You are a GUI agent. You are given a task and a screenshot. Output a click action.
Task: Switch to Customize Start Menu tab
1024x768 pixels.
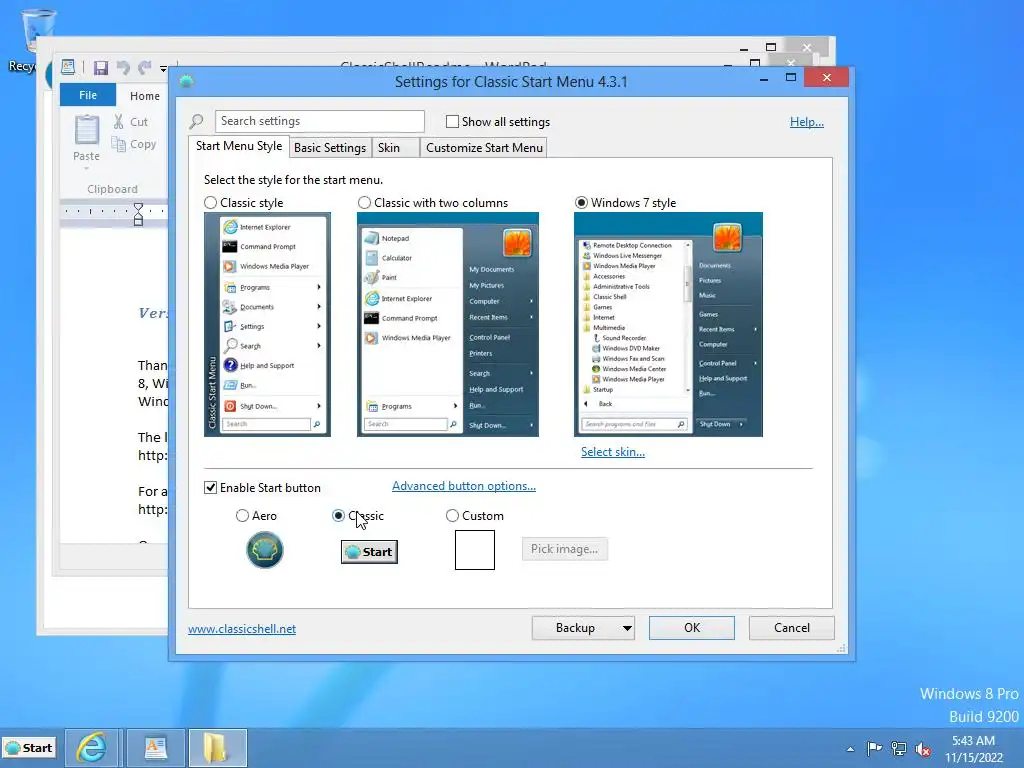click(484, 148)
